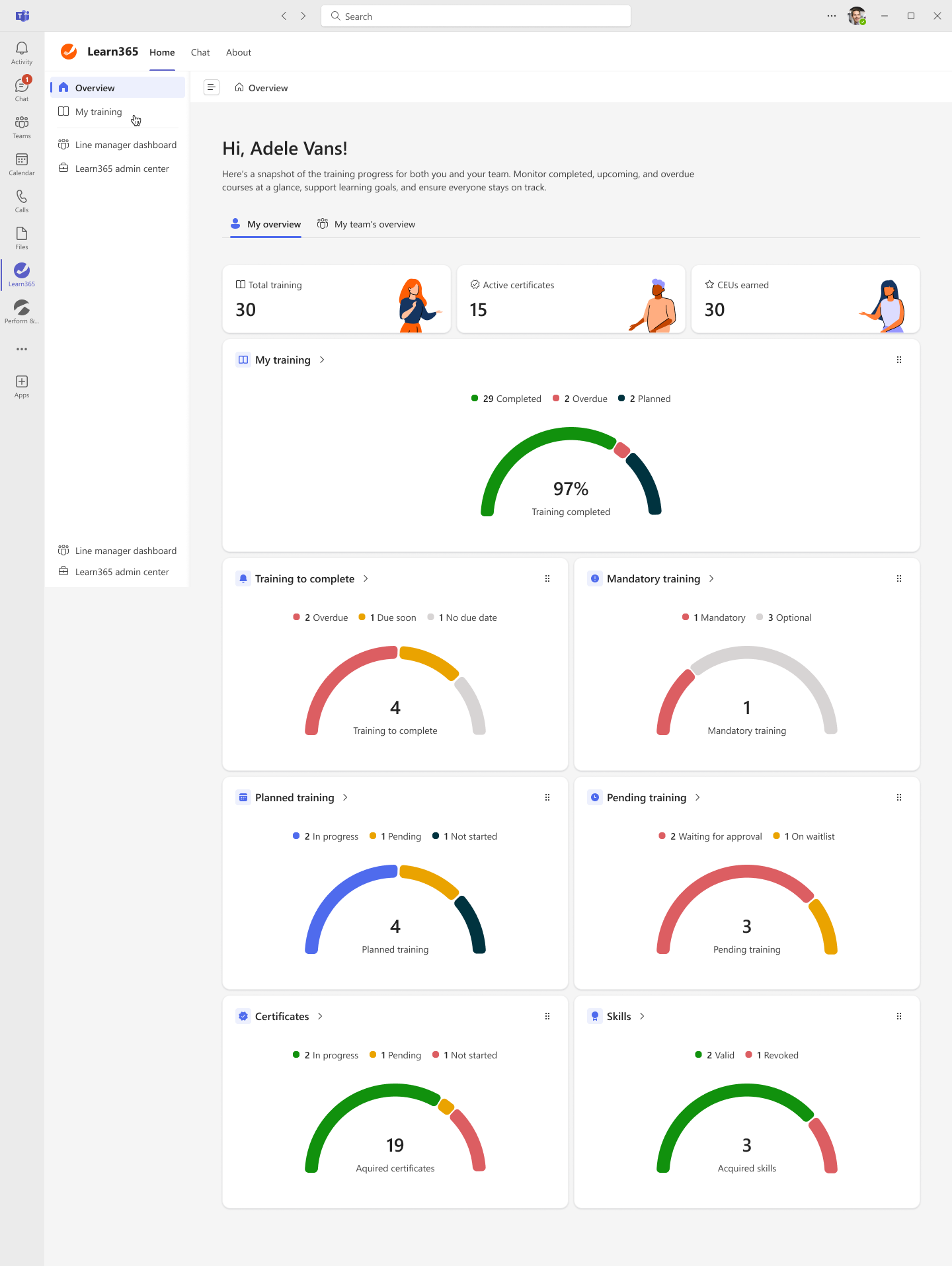Open the Files icon in sidebar
This screenshot has width=952, height=1266.
click(22, 238)
